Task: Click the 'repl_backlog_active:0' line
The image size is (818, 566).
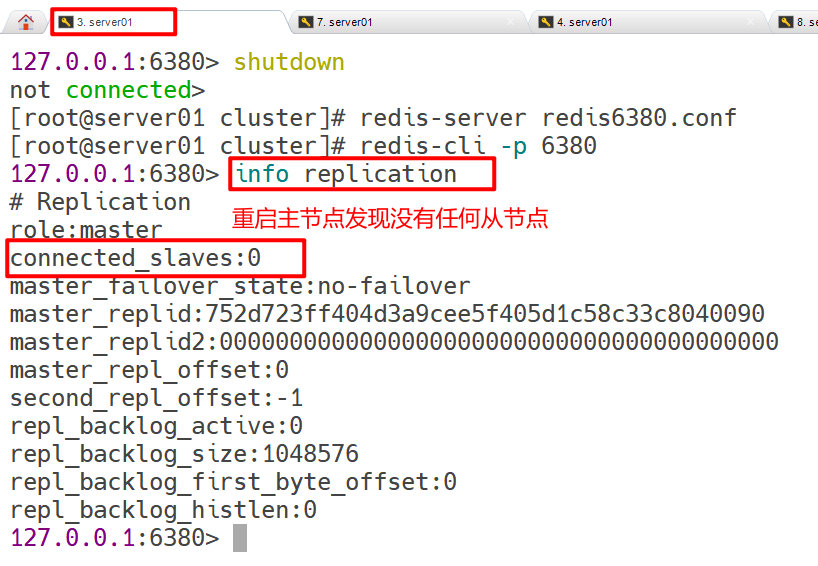Action: (156, 426)
